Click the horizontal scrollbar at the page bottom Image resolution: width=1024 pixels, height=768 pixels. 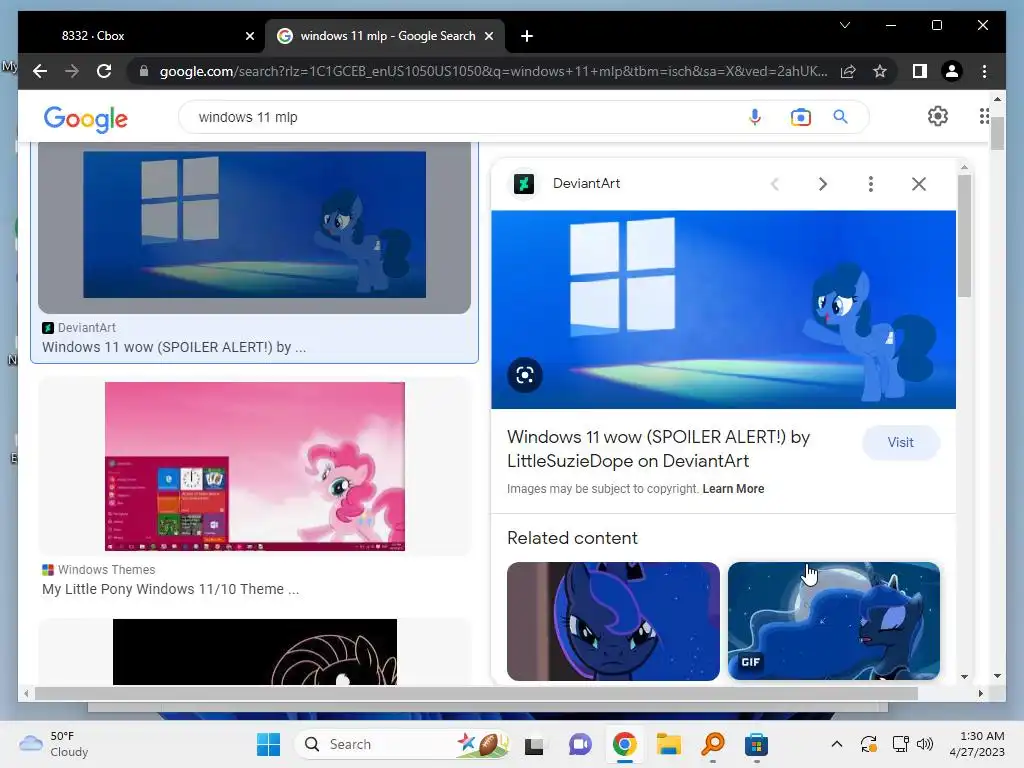point(477,694)
